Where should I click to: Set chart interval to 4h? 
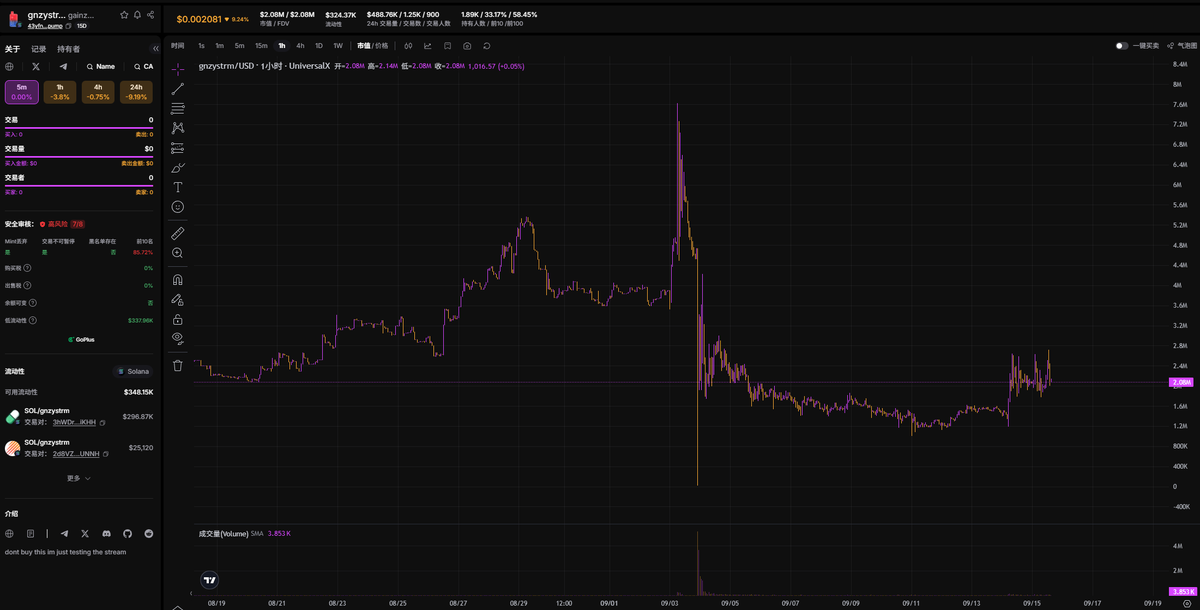[x=300, y=45]
